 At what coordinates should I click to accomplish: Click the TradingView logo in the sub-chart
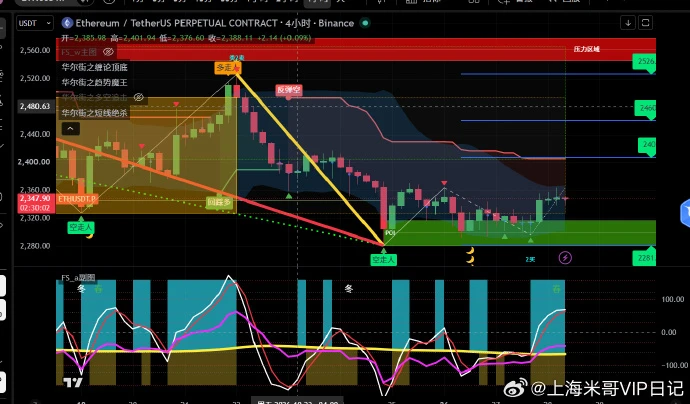tap(73, 382)
